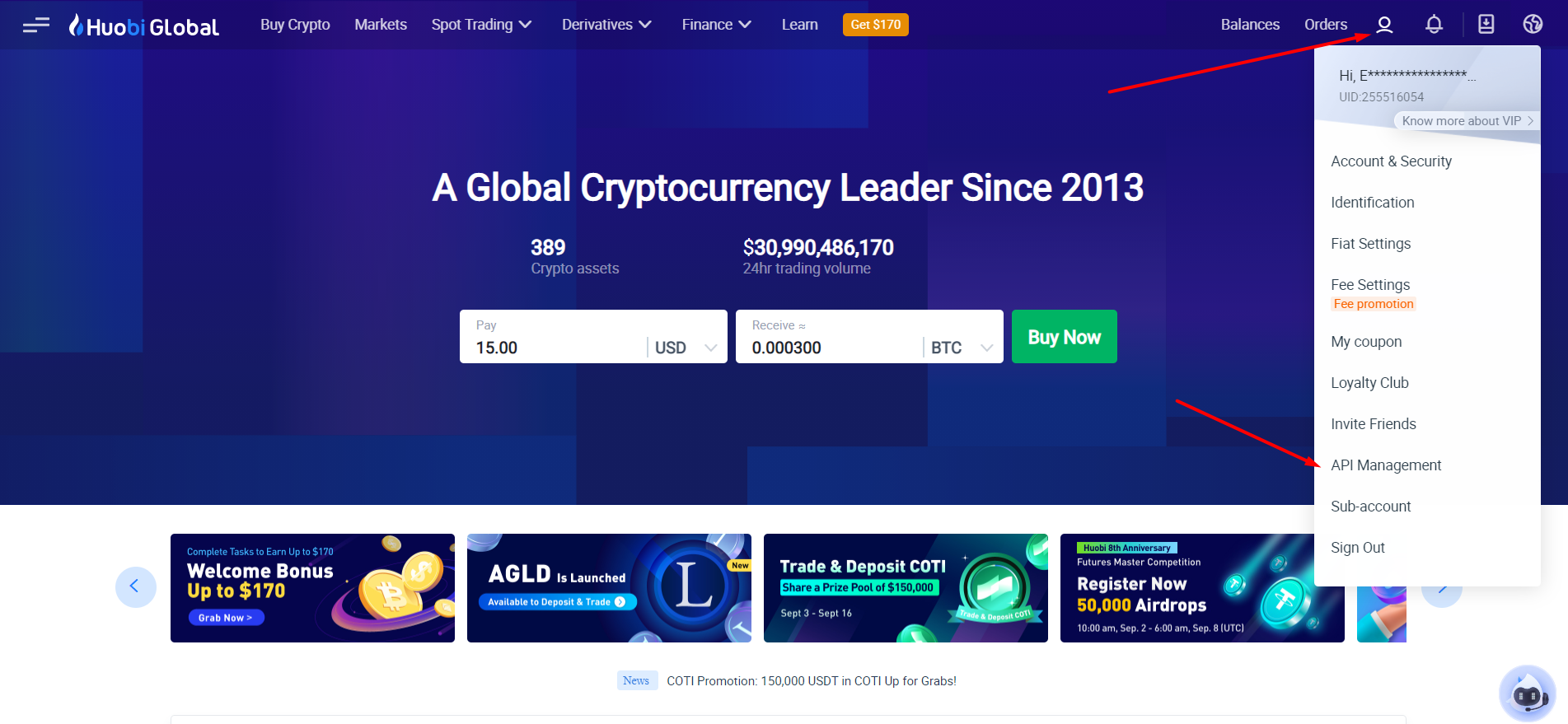
Task: Open Account & Security menu entry
Action: click(x=1391, y=161)
